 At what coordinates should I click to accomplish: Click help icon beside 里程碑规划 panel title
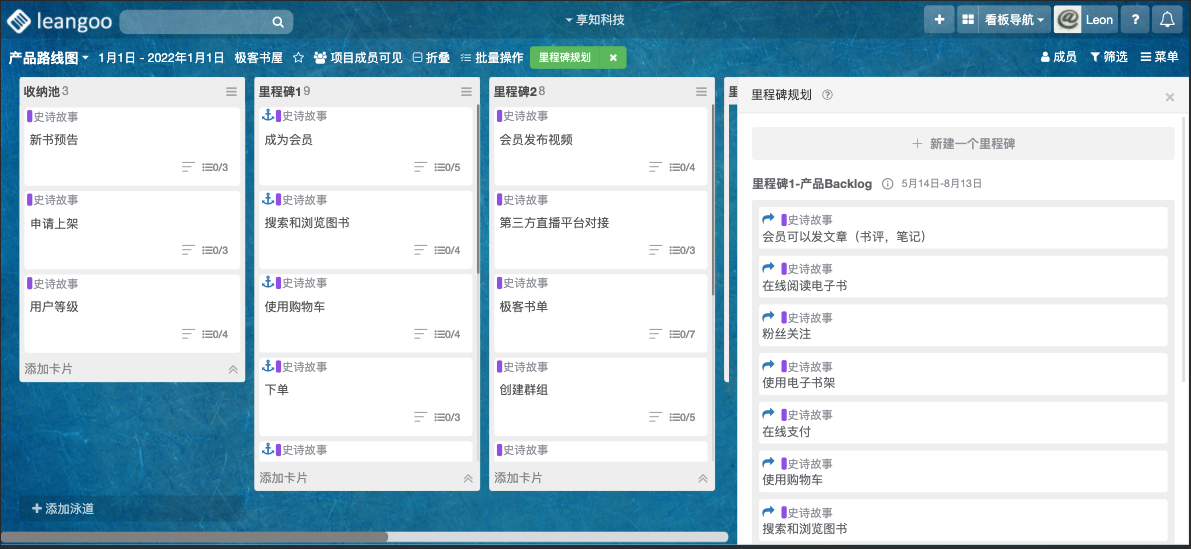pos(827,96)
